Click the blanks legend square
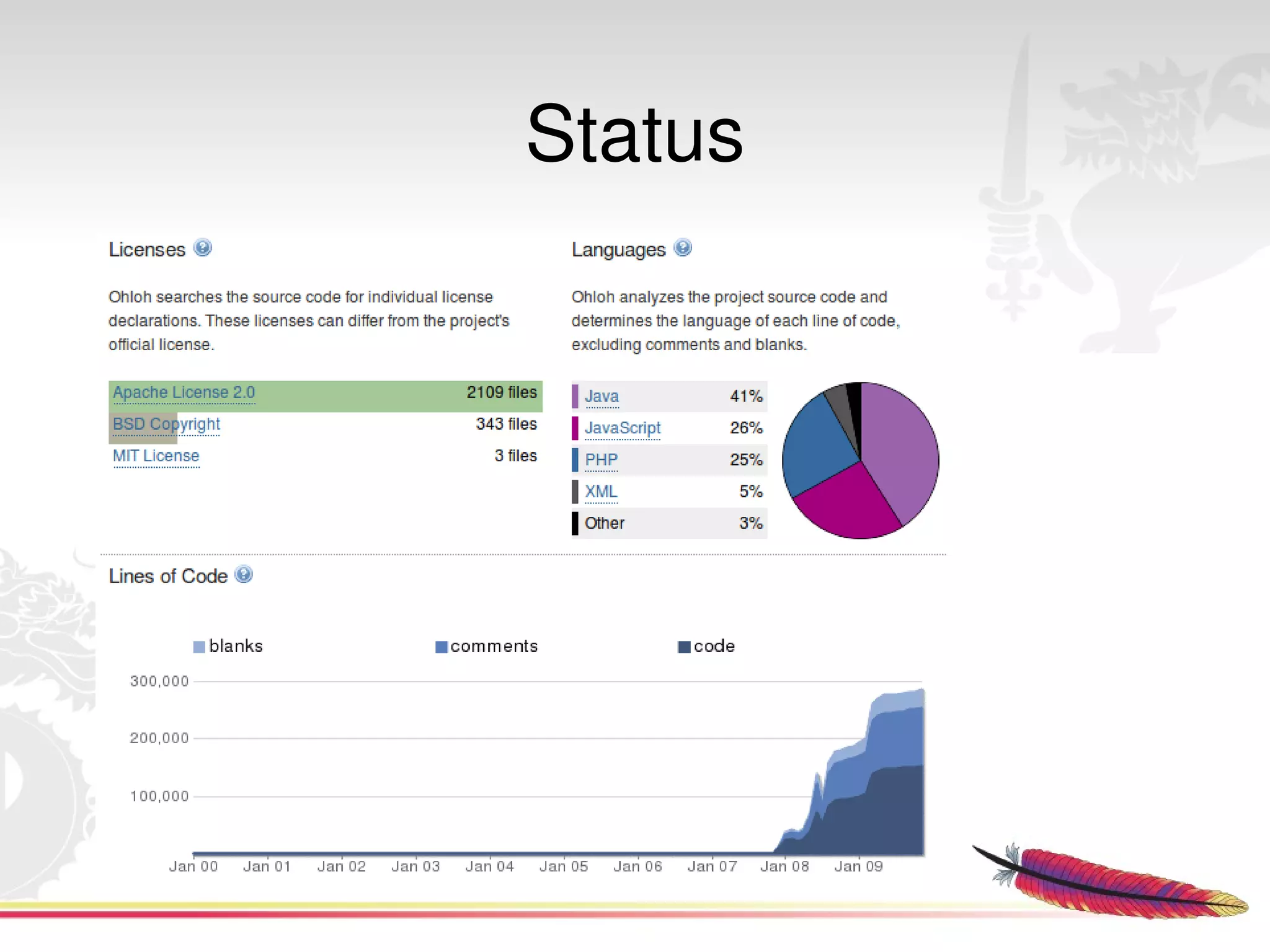Image resolution: width=1270 pixels, height=952 pixels. pos(199,647)
